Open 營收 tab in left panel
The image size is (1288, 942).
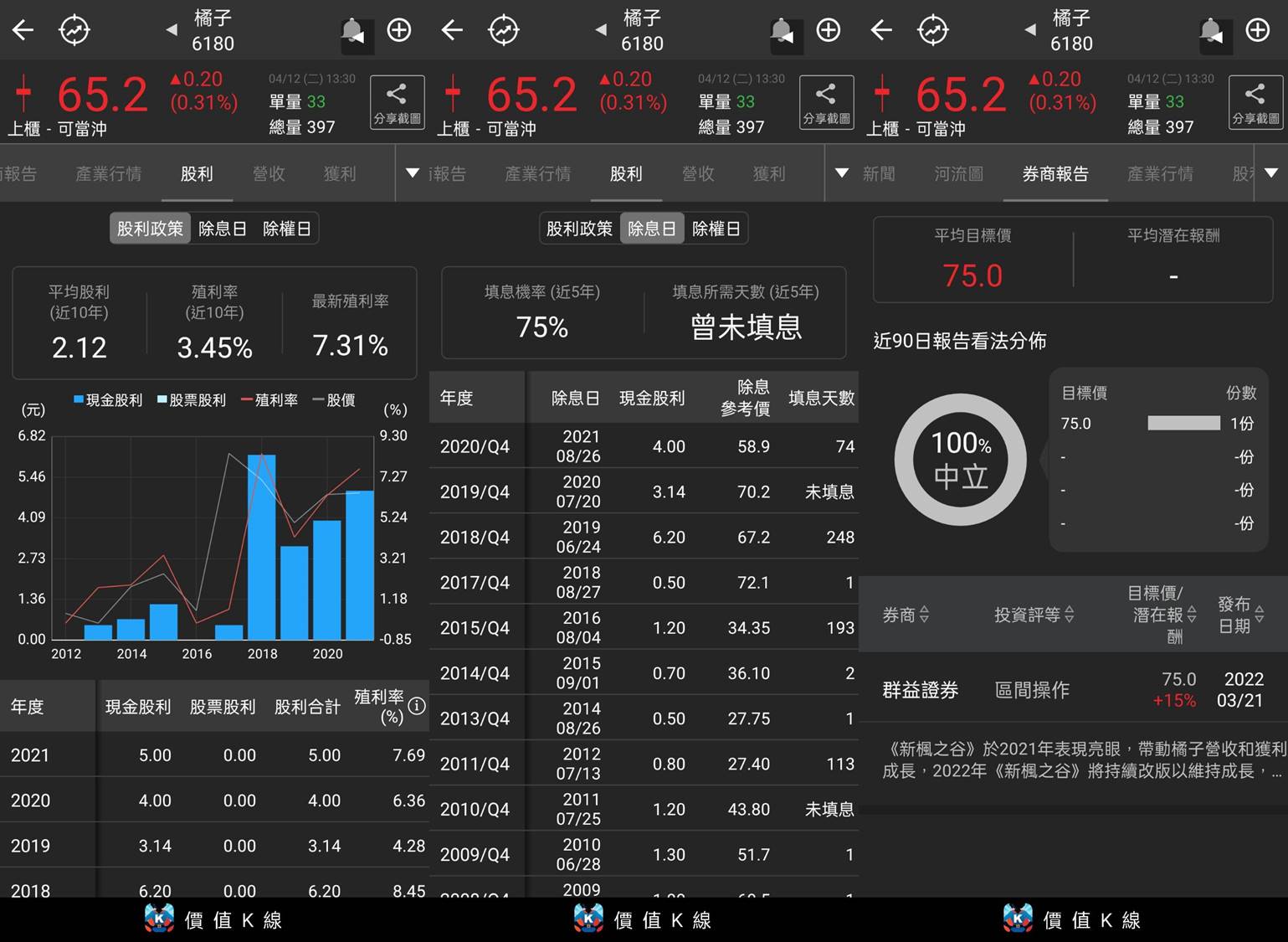[269, 173]
